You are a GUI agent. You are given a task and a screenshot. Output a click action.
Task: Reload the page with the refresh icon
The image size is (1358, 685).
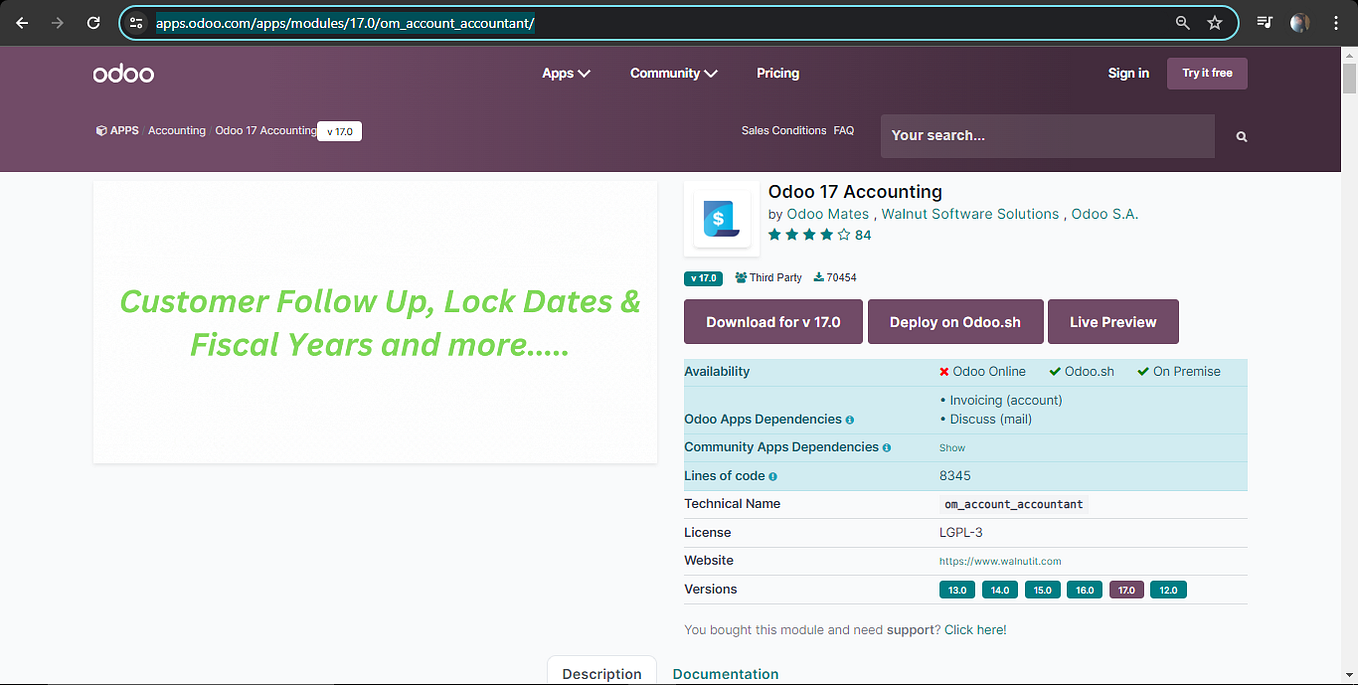[x=93, y=22]
